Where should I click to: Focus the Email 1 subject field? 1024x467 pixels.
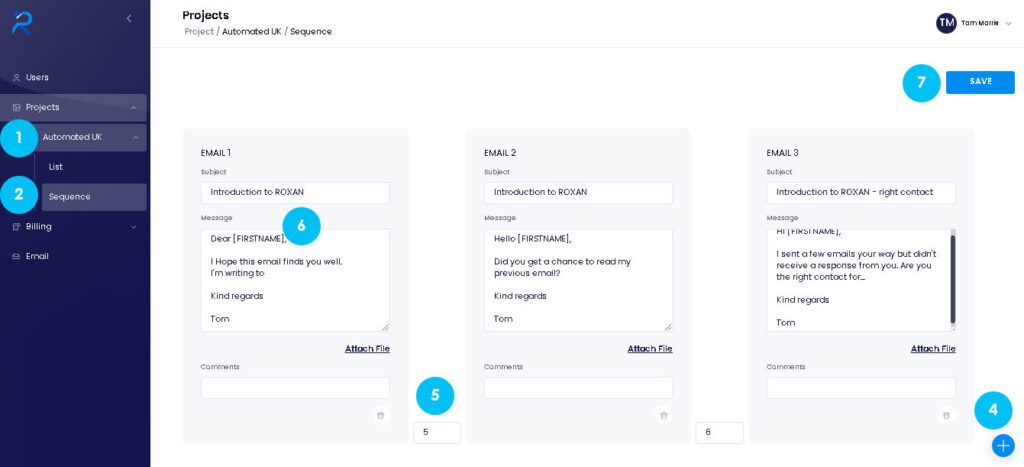click(x=295, y=193)
